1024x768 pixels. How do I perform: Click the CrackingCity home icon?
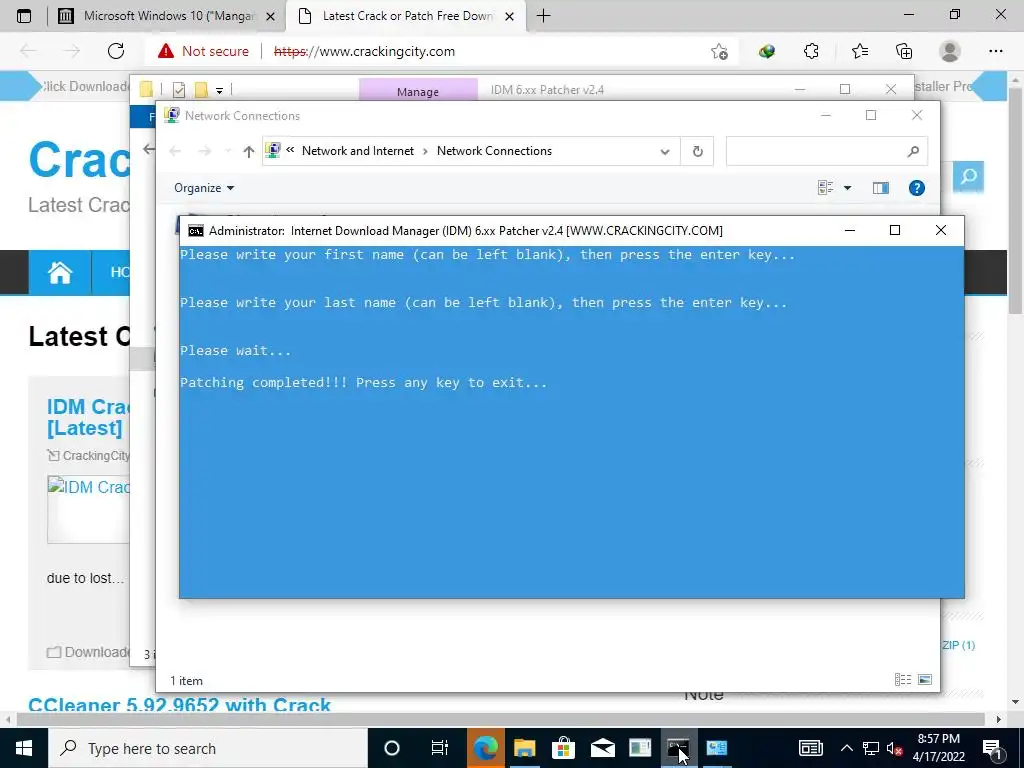point(59,272)
